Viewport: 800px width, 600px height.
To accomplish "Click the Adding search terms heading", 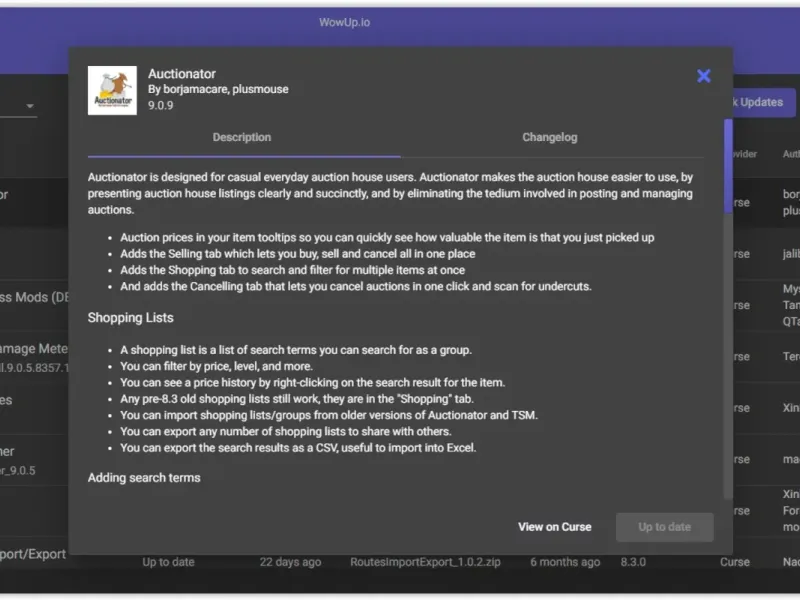I will coord(144,478).
